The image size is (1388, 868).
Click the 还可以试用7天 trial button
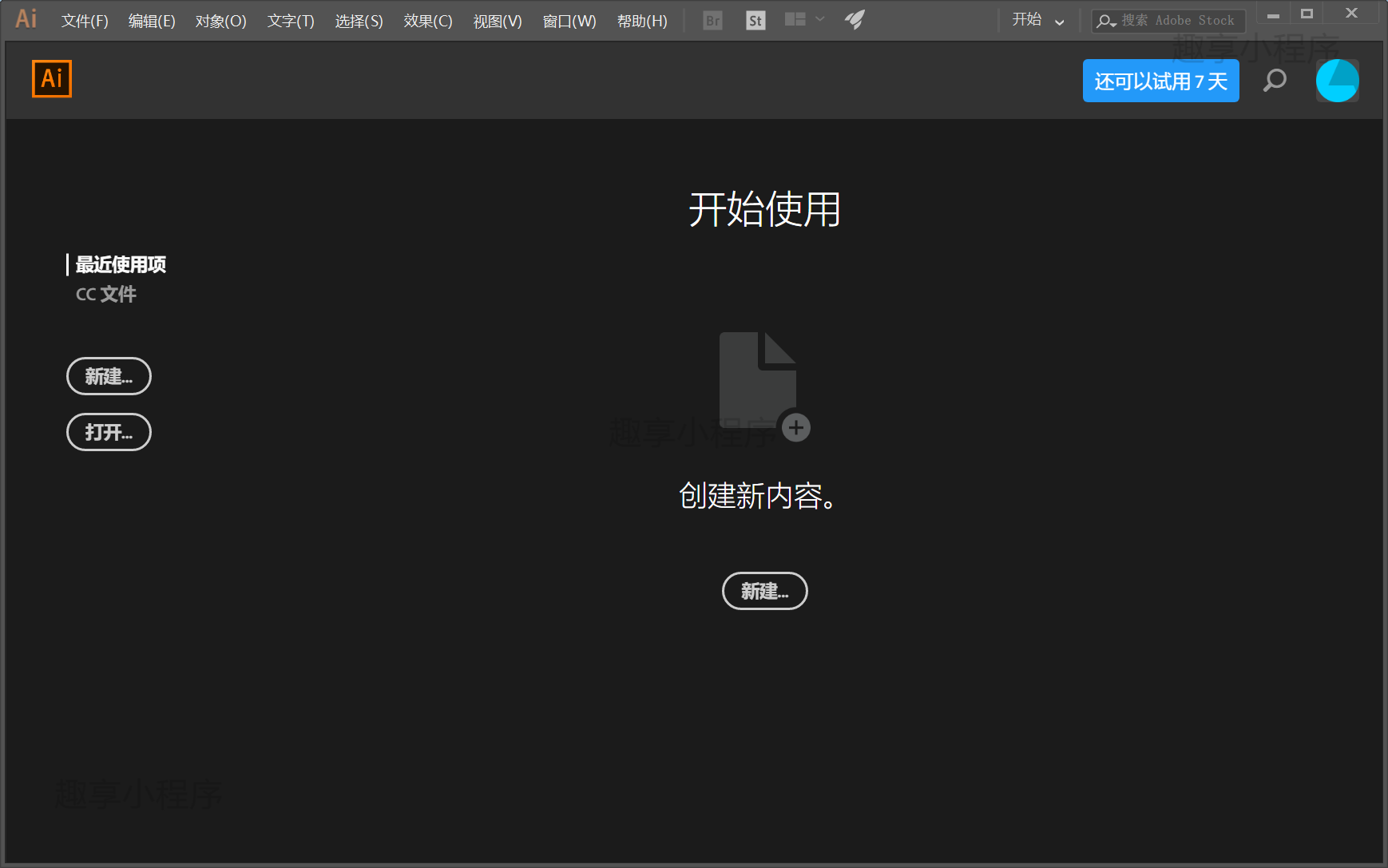click(1160, 81)
